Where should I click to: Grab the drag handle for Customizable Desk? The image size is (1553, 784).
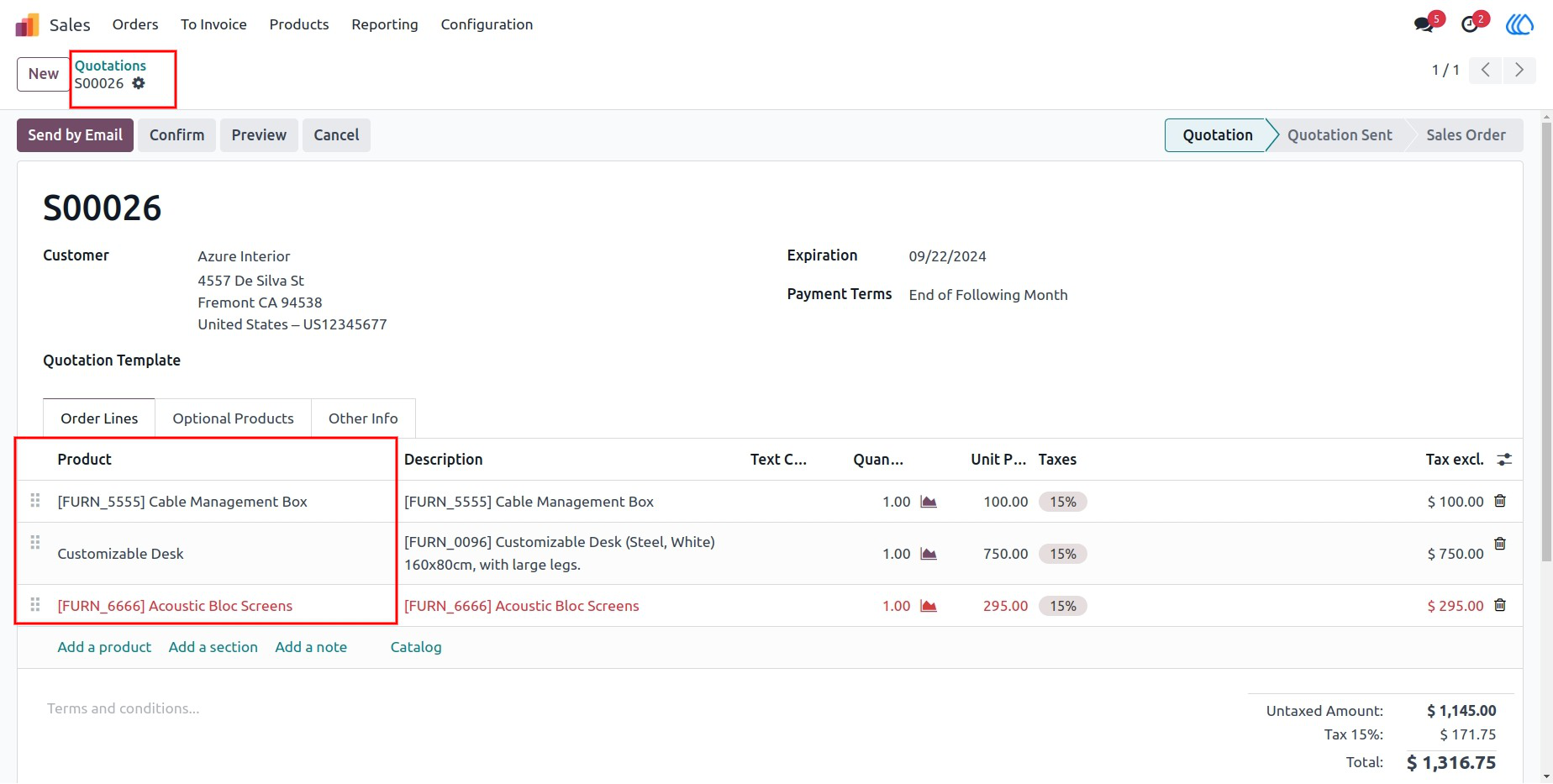pos(35,542)
